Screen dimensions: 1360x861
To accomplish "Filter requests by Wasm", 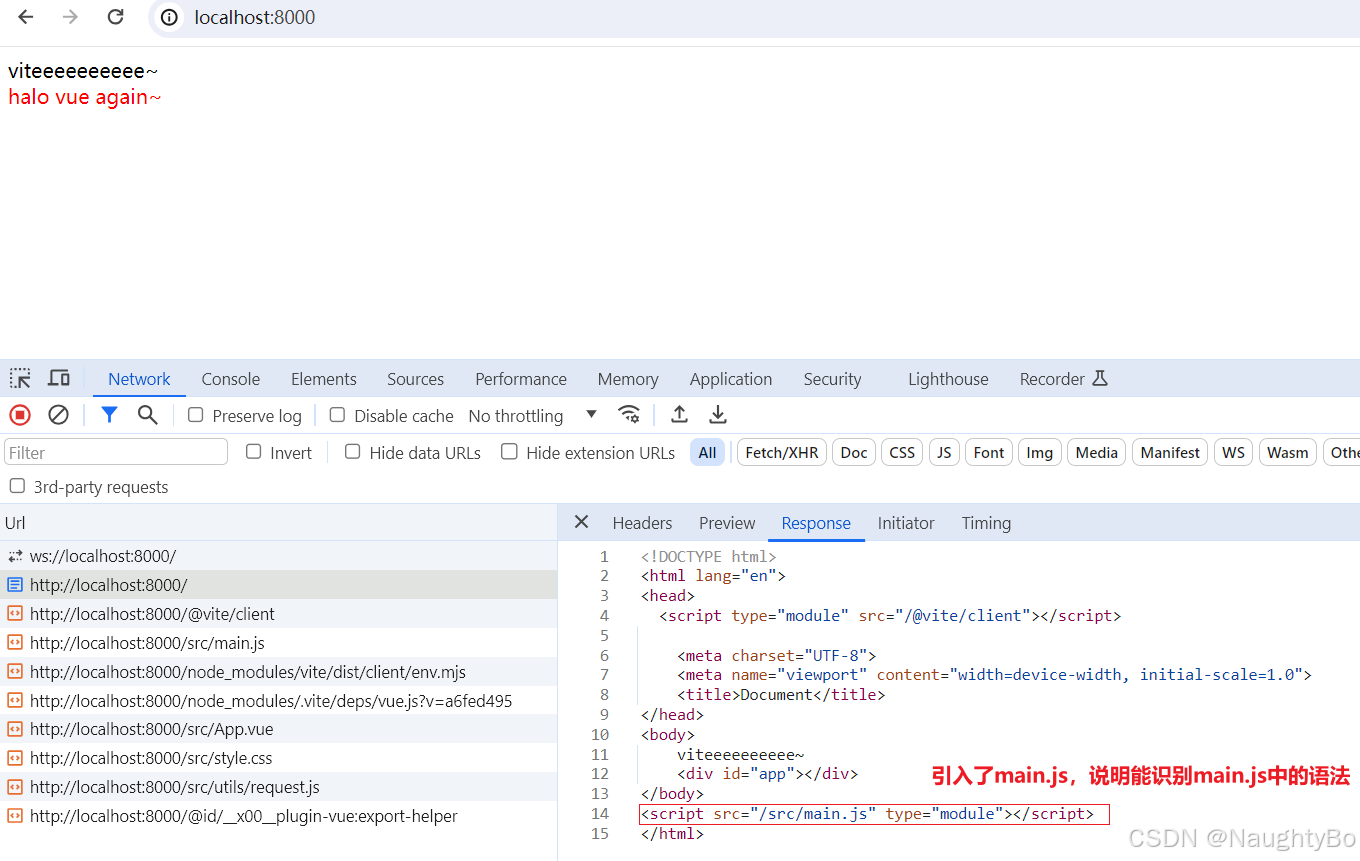I will [x=1287, y=452].
